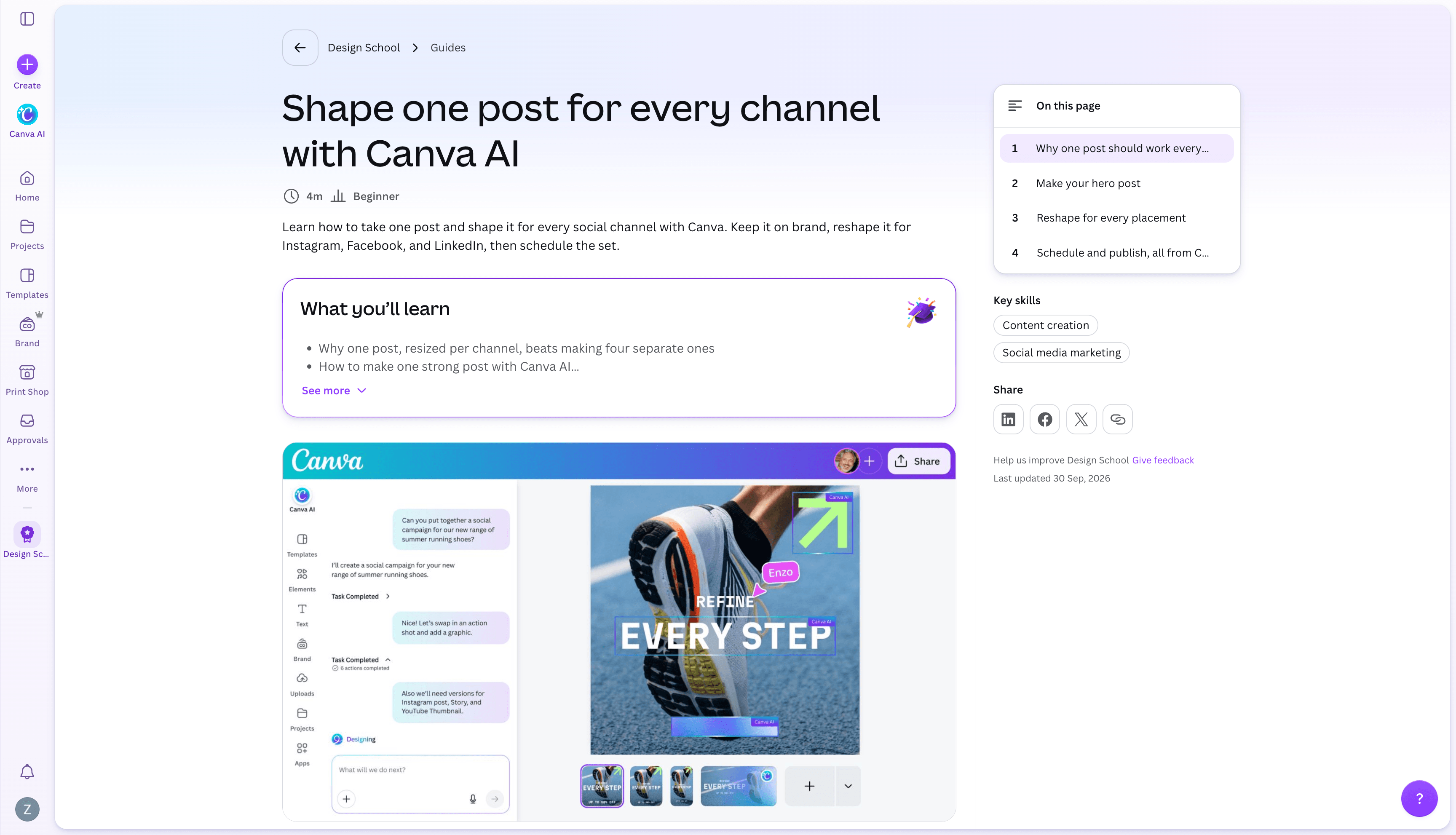
Task: Jump to Schedule and publish section
Action: coord(1116,253)
